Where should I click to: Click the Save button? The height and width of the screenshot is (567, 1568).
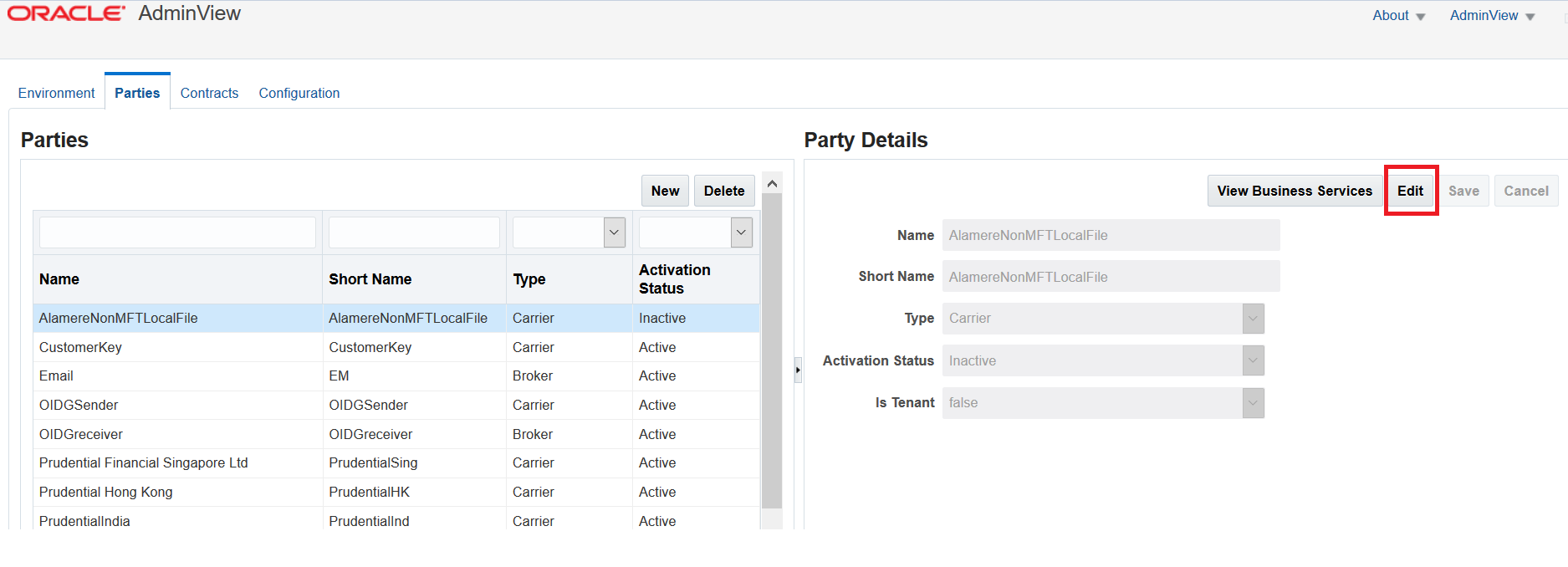point(1463,191)
